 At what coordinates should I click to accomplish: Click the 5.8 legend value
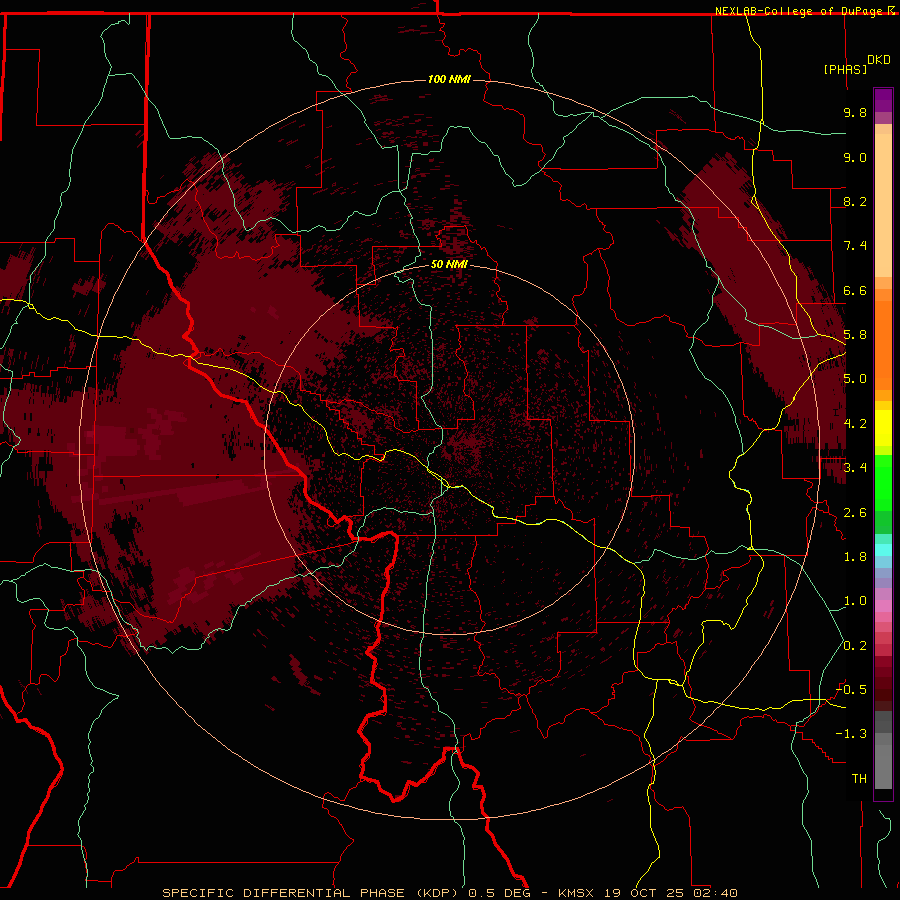pyautogui.click(x=855, y=335)
